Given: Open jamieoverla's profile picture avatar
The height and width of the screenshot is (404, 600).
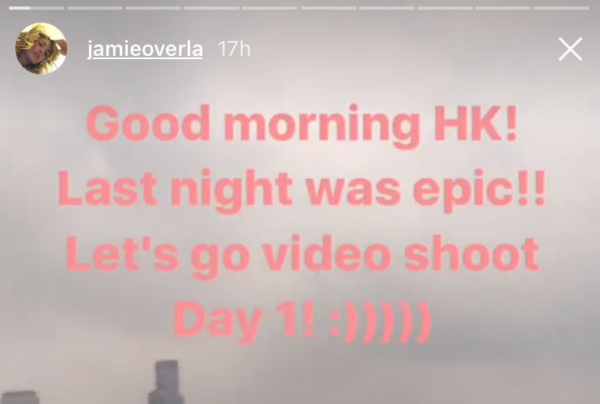Looking at the screenshot, I should 41,49.
